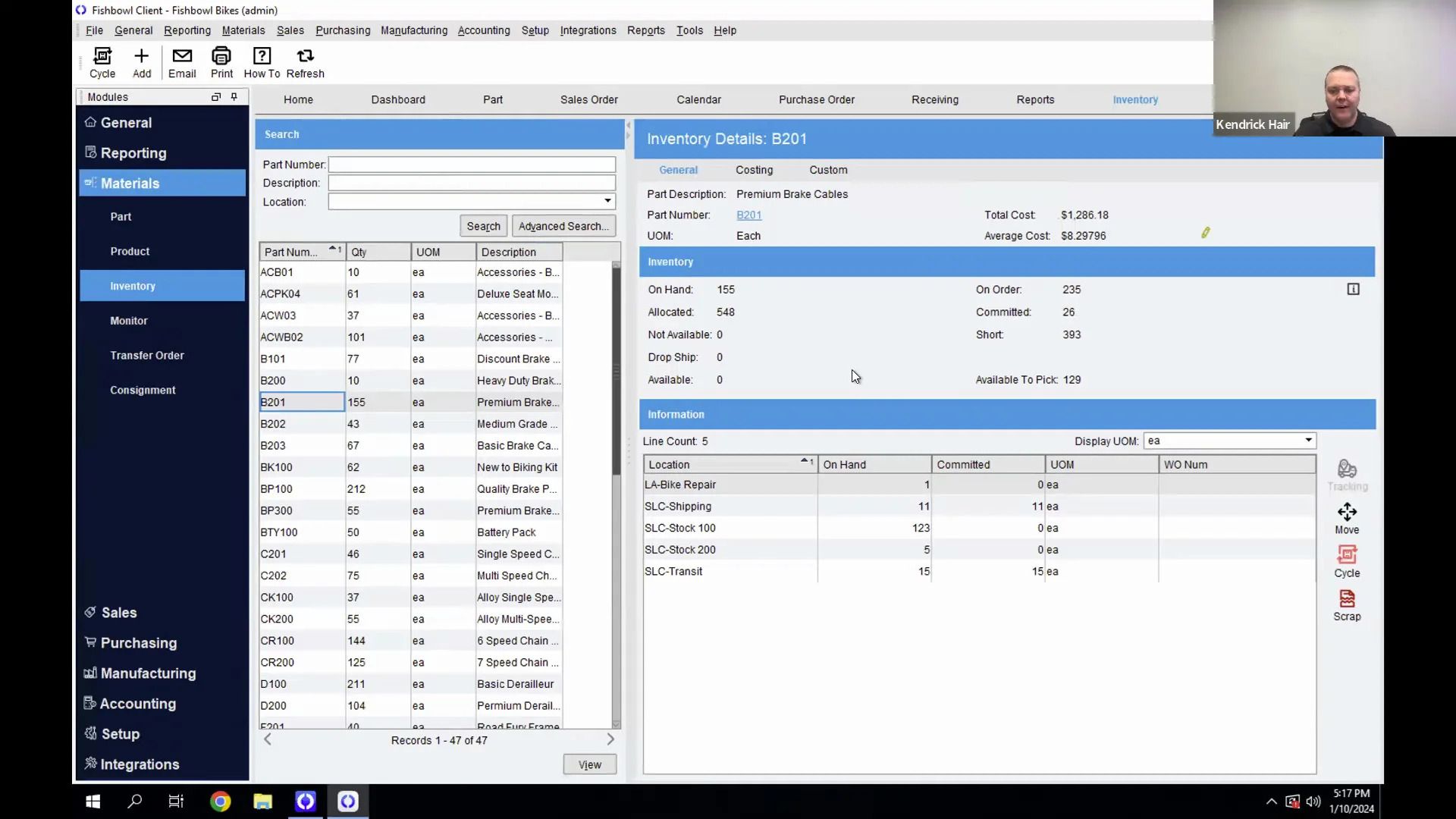Expand the Sales module group
The image size is (1456, 819).
119,613
